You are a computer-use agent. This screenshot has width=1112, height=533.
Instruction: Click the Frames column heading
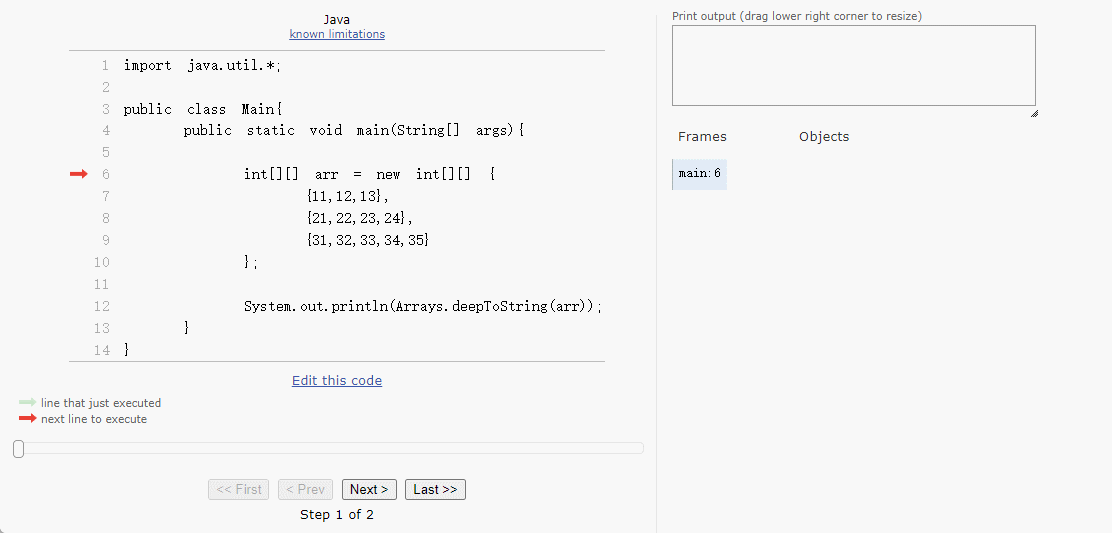[x=702, y=137]
